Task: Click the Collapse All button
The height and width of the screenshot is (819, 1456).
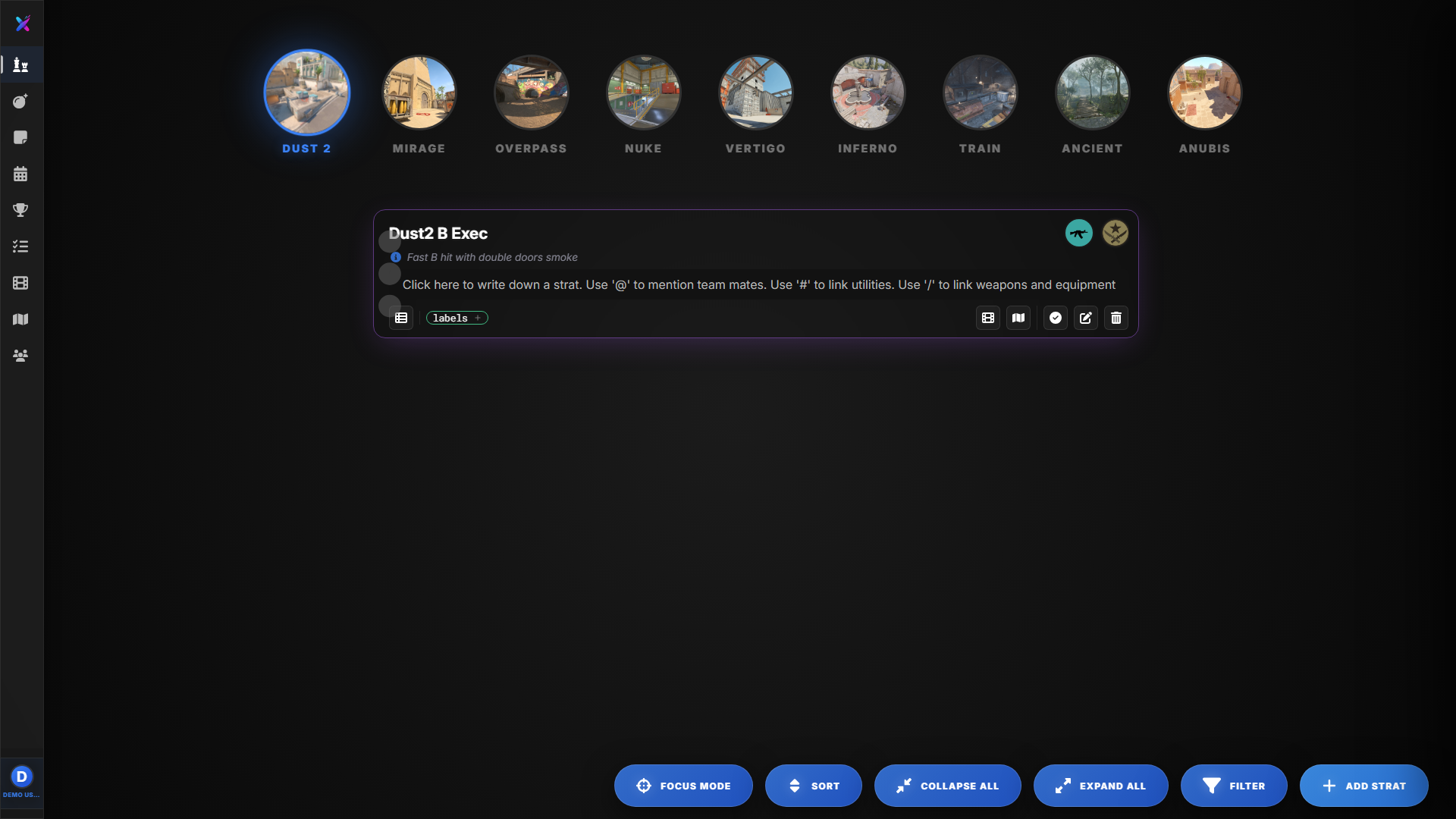Action: coord(947,786)
